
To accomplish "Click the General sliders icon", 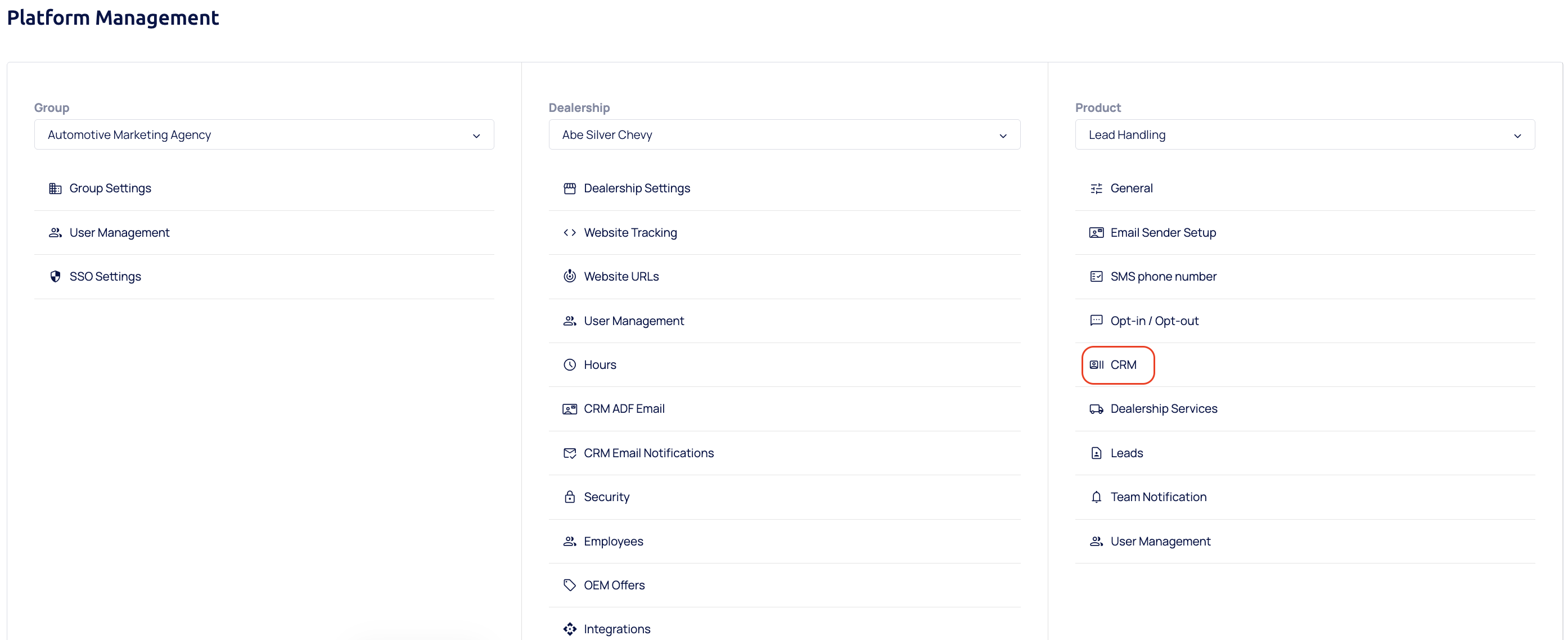I will click(x=1096, y=188).
